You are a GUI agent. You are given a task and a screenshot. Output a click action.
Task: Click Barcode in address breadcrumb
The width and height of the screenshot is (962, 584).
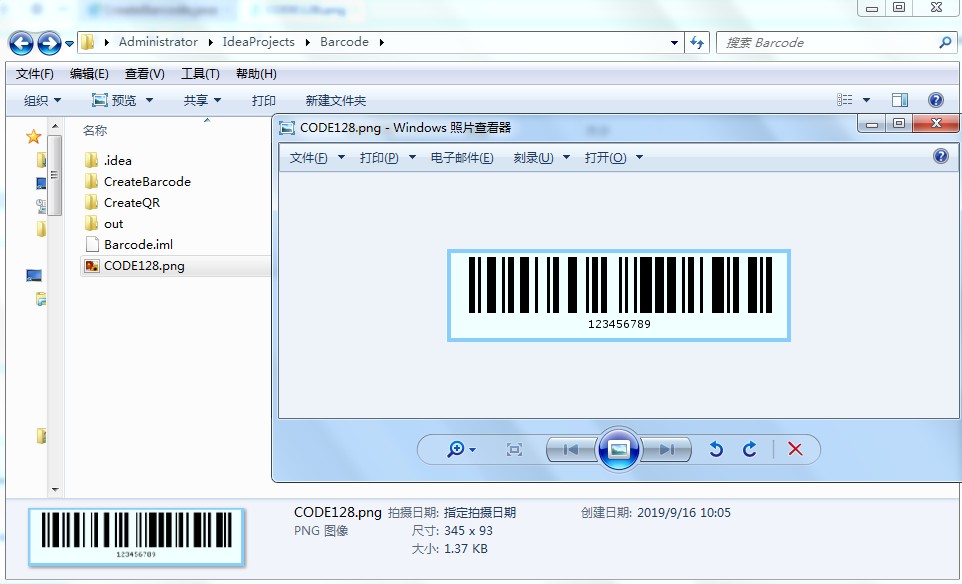click(344, 42)
